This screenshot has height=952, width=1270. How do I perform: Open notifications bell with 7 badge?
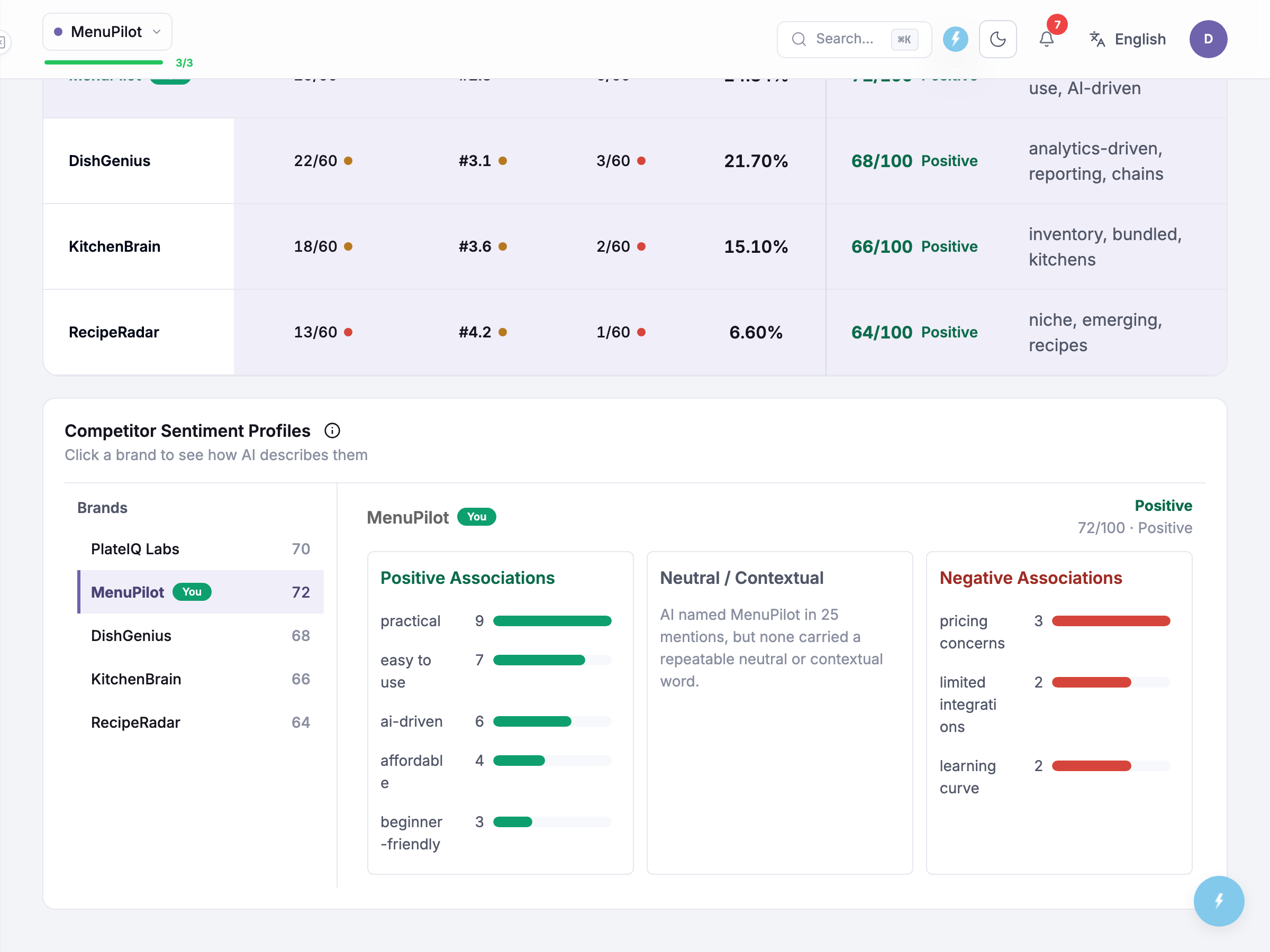[1047, 39]
